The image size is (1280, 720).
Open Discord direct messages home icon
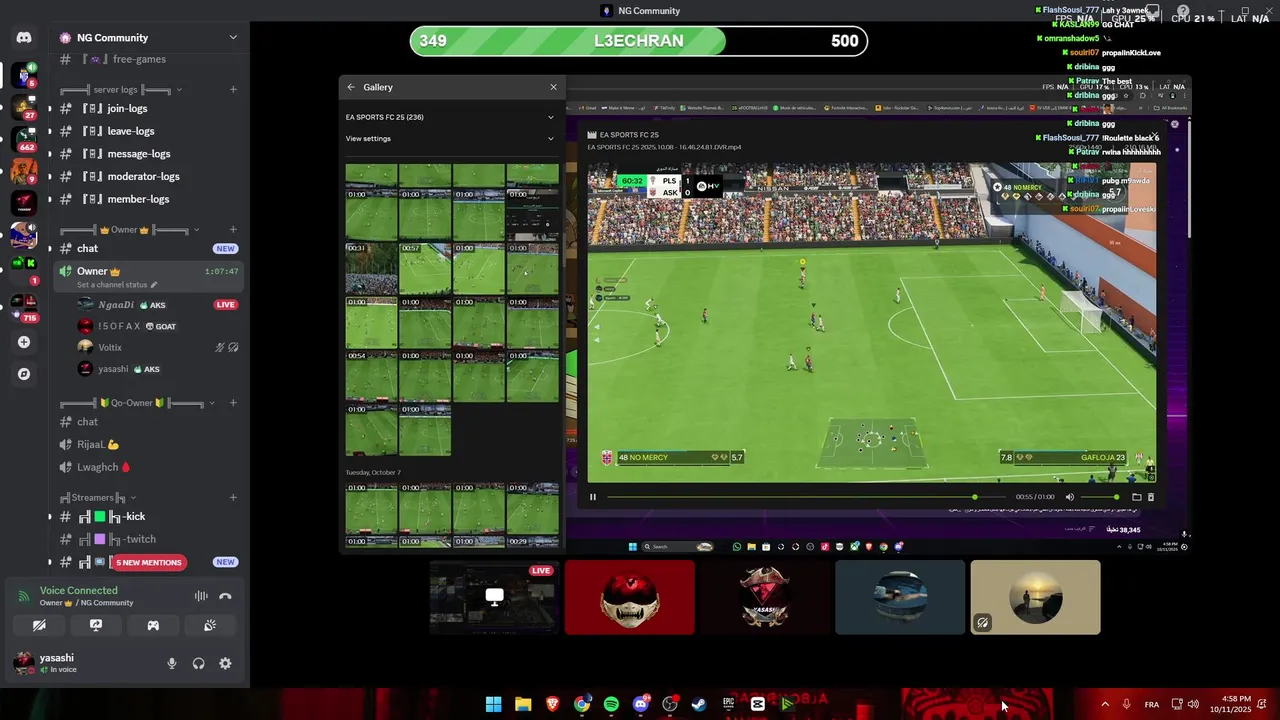[x=24, y=37]
